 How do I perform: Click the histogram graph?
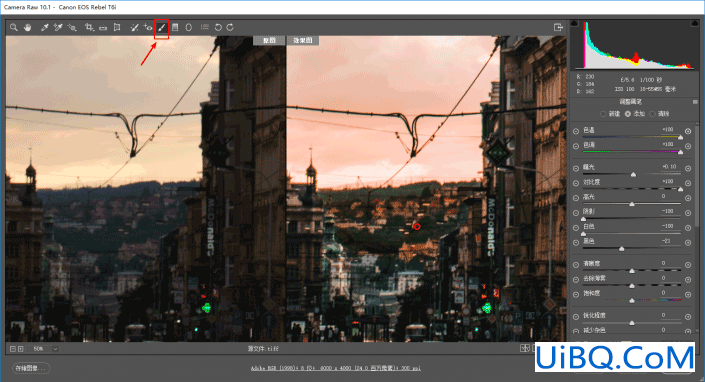click(x=635, y=45)
